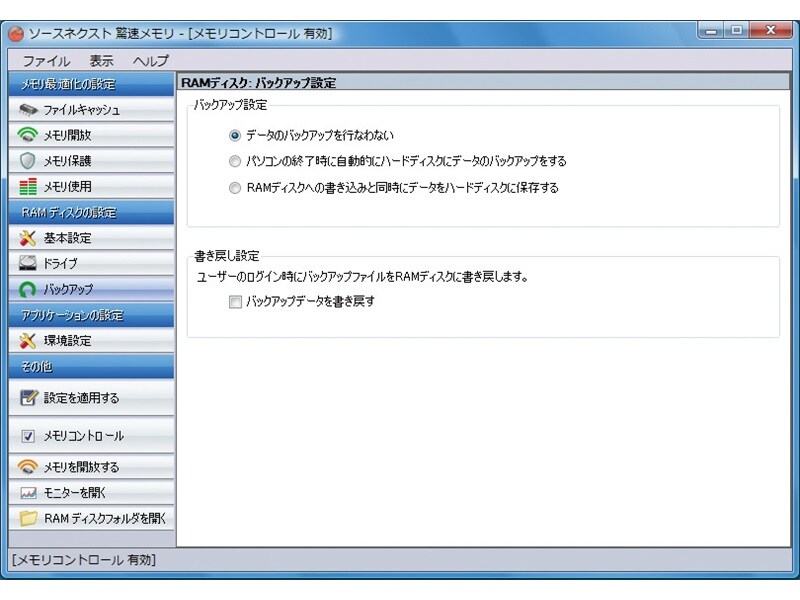Open メモリ開放 settings label
The image size is (800, 600).
point(67,135)
